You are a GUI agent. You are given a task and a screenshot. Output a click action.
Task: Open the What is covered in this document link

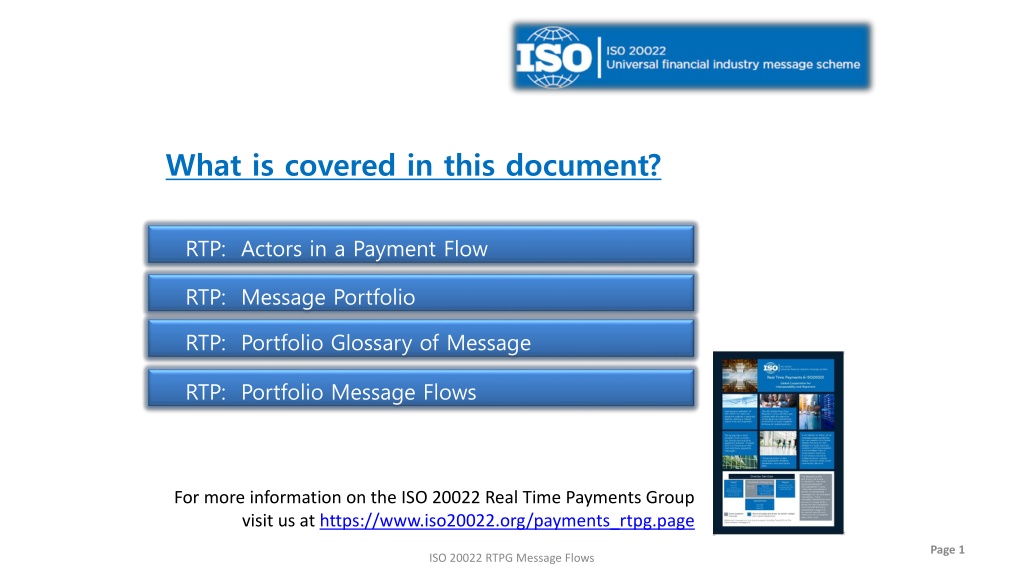tap(413, 165)
